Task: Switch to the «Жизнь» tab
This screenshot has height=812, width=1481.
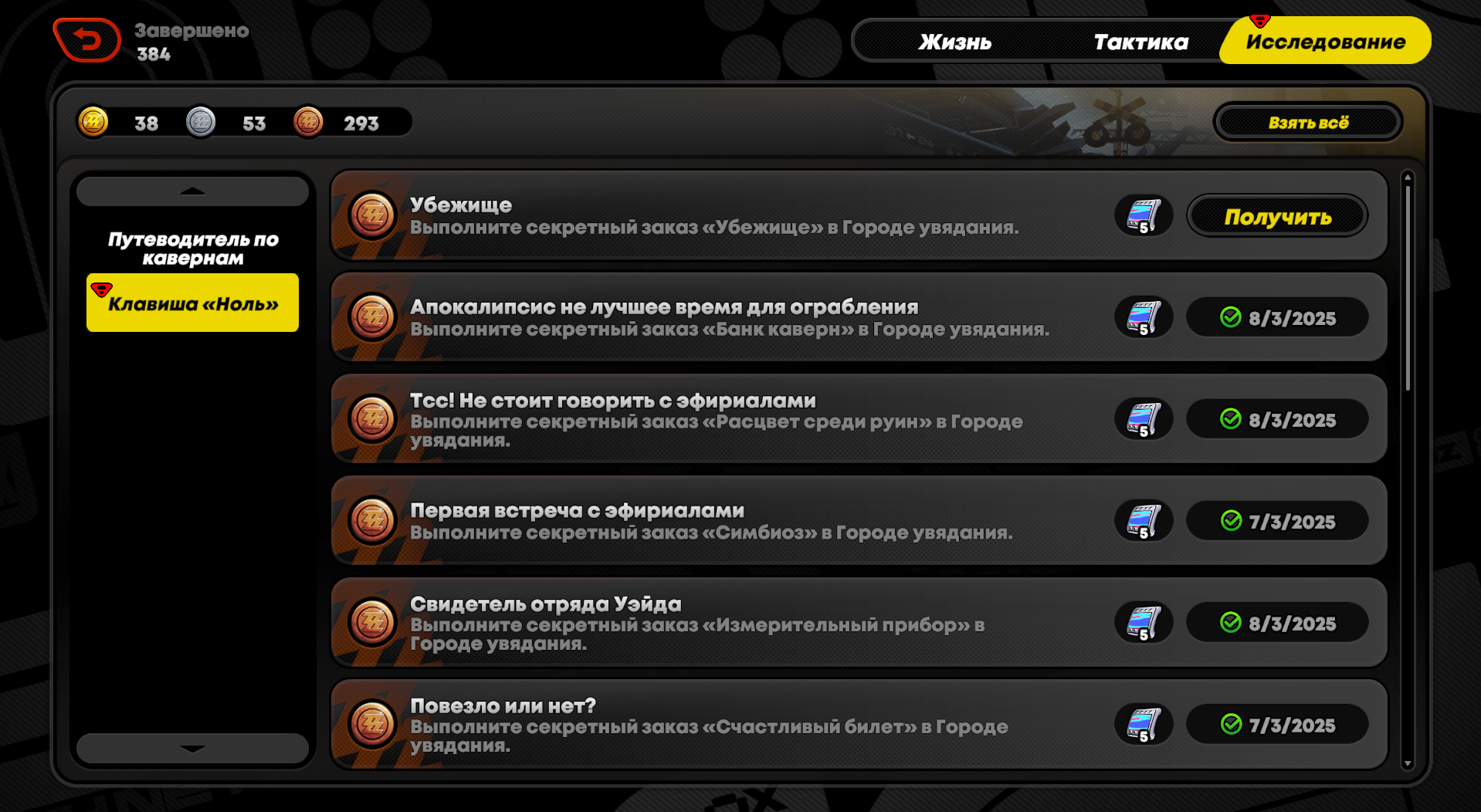Action: click(955, 42)
